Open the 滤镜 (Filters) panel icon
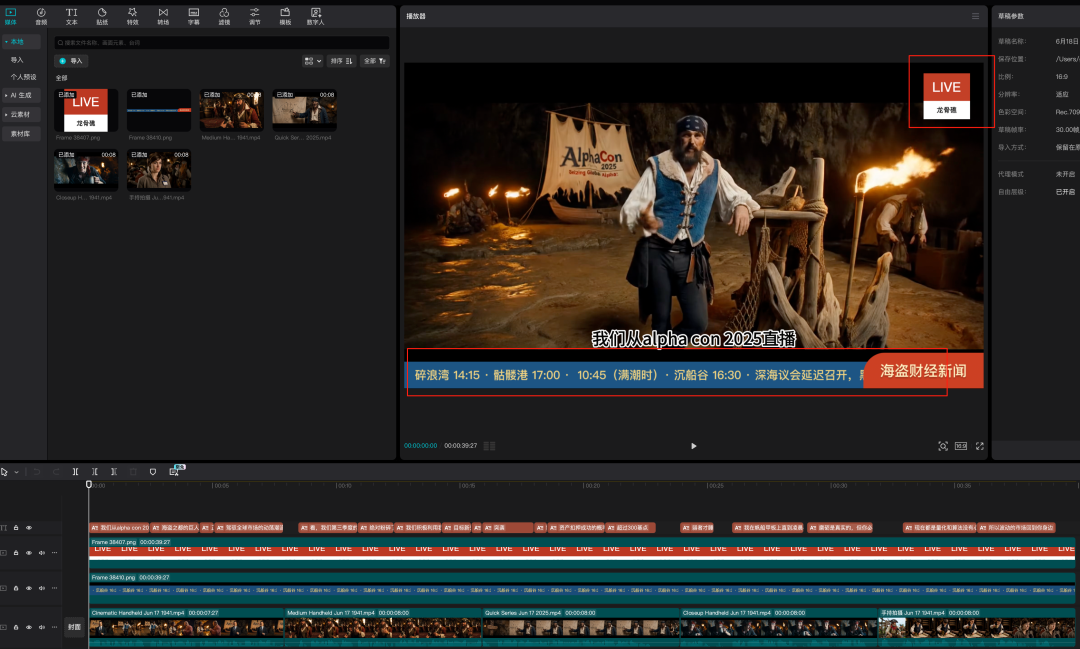 click(224, 16)
